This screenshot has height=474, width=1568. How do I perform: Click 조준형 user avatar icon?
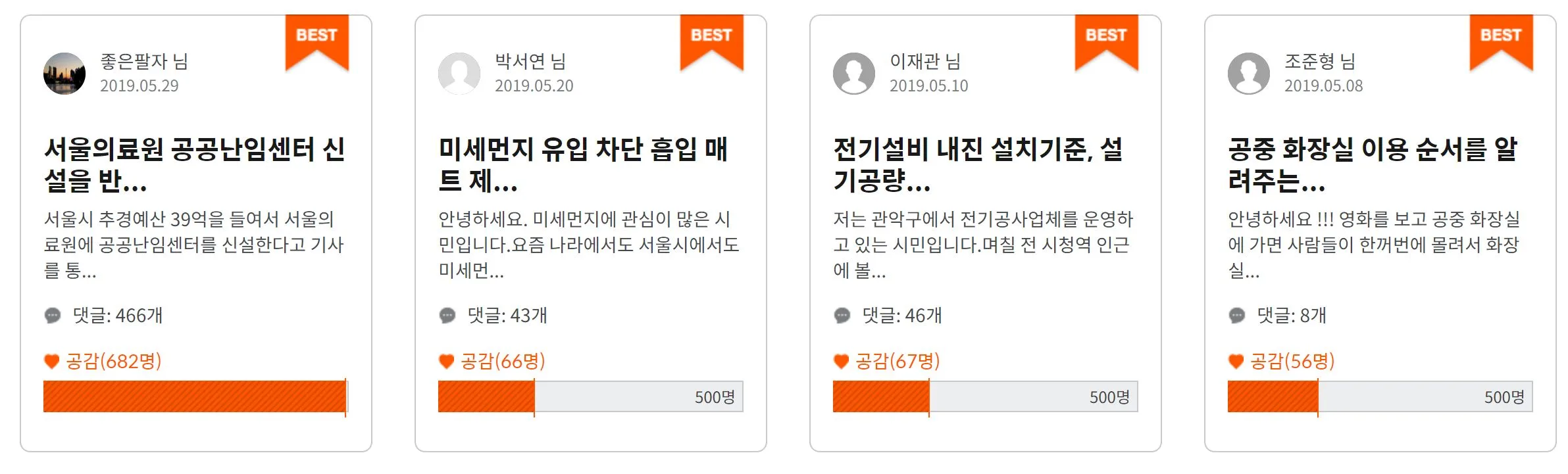tap(1249, 74)
